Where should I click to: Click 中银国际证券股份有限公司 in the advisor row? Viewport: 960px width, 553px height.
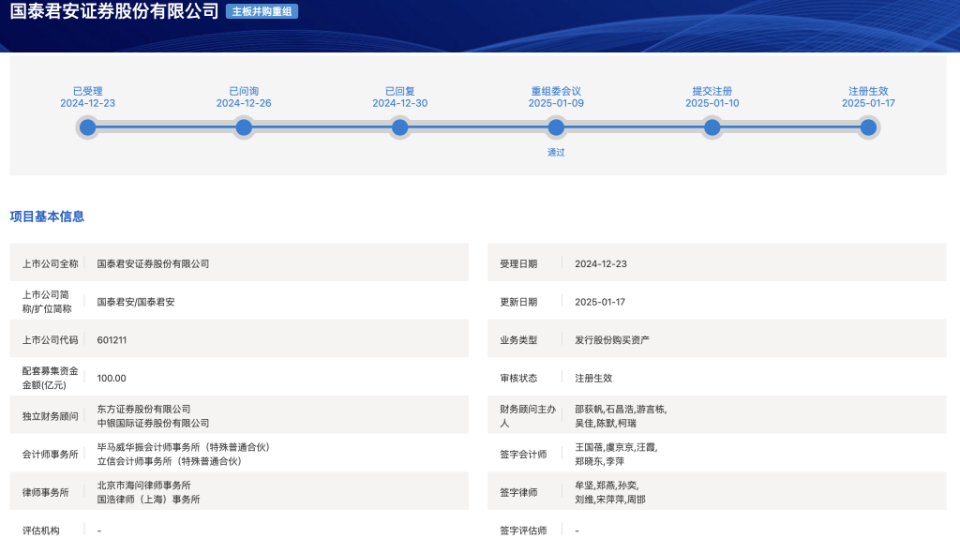click(153, 423)
